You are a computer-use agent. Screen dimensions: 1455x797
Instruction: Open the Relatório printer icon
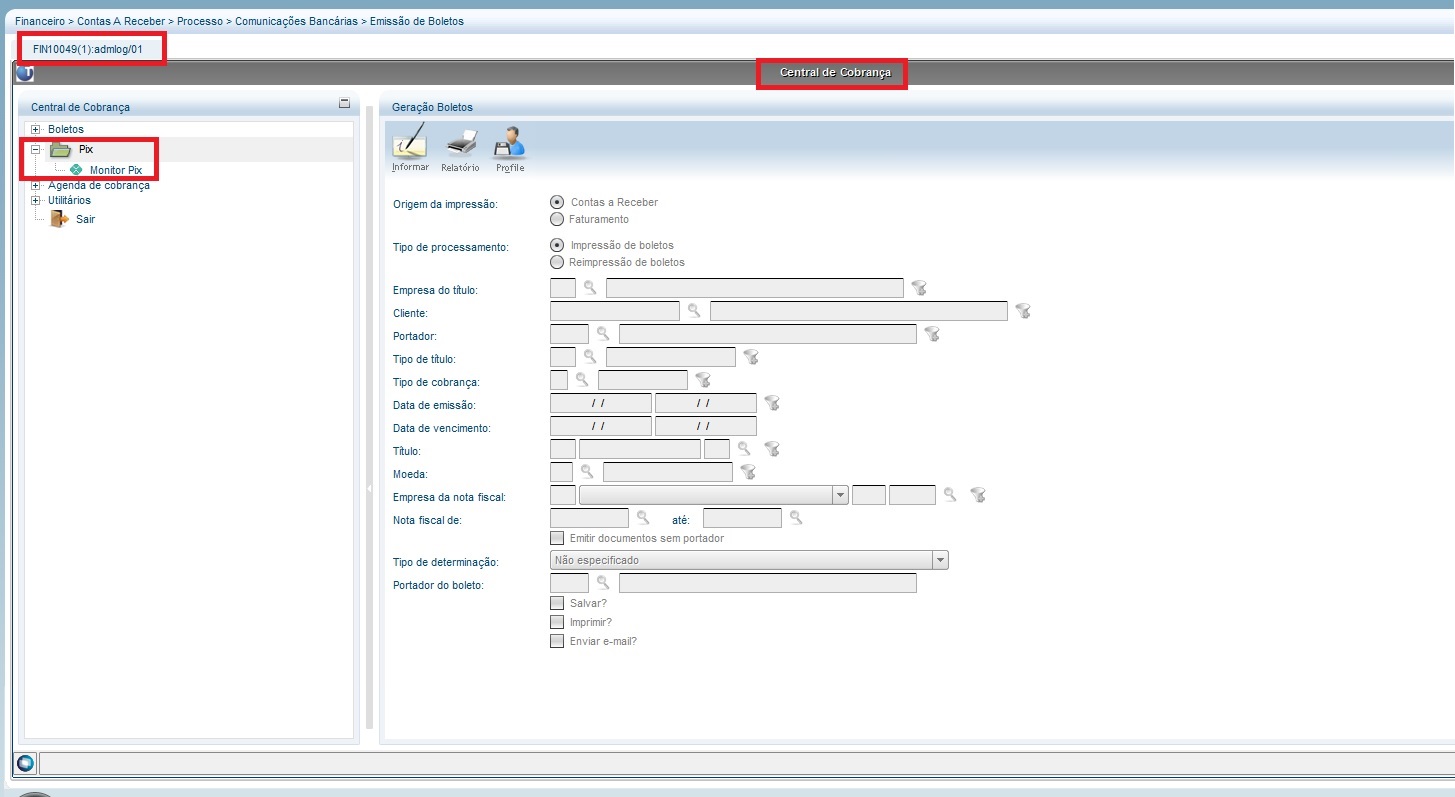pyautogui.click(x=460, y=143)
